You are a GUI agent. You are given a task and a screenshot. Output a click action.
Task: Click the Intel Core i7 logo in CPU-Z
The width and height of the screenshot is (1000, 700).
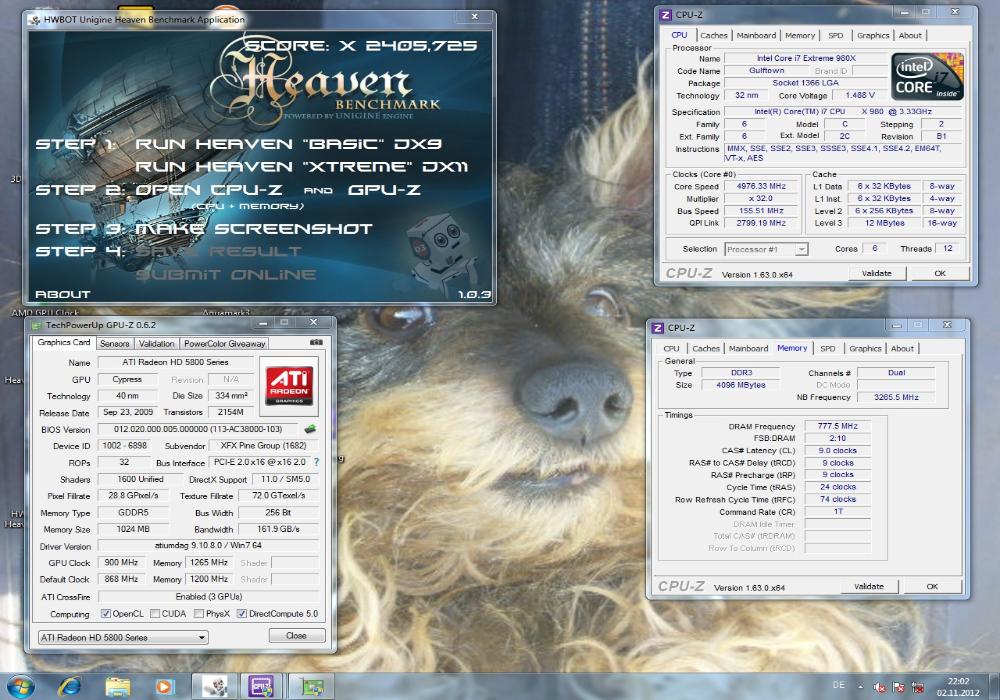click(927, 77)
